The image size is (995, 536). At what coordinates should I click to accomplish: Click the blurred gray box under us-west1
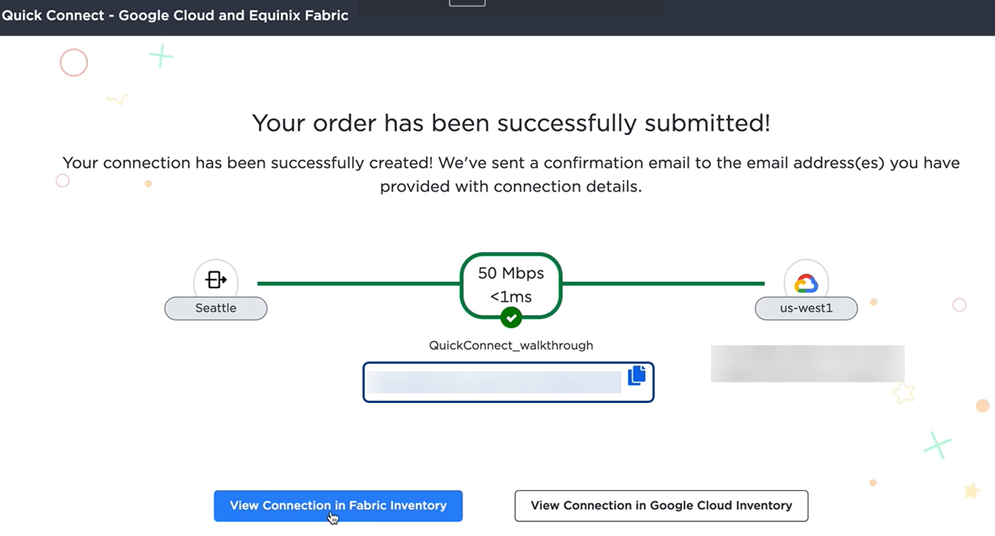[x=807, y=363]
